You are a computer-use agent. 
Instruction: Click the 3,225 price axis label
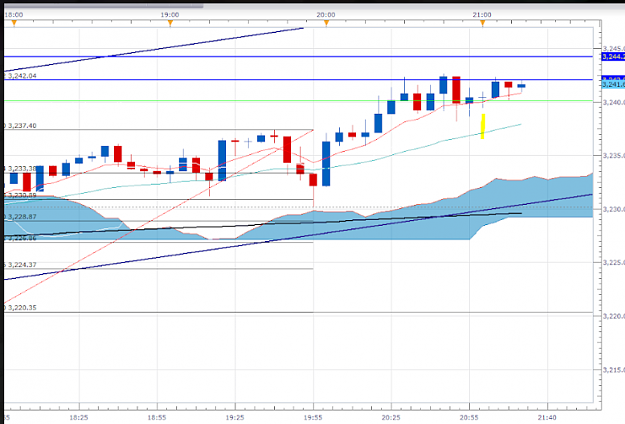coord(614,263)
